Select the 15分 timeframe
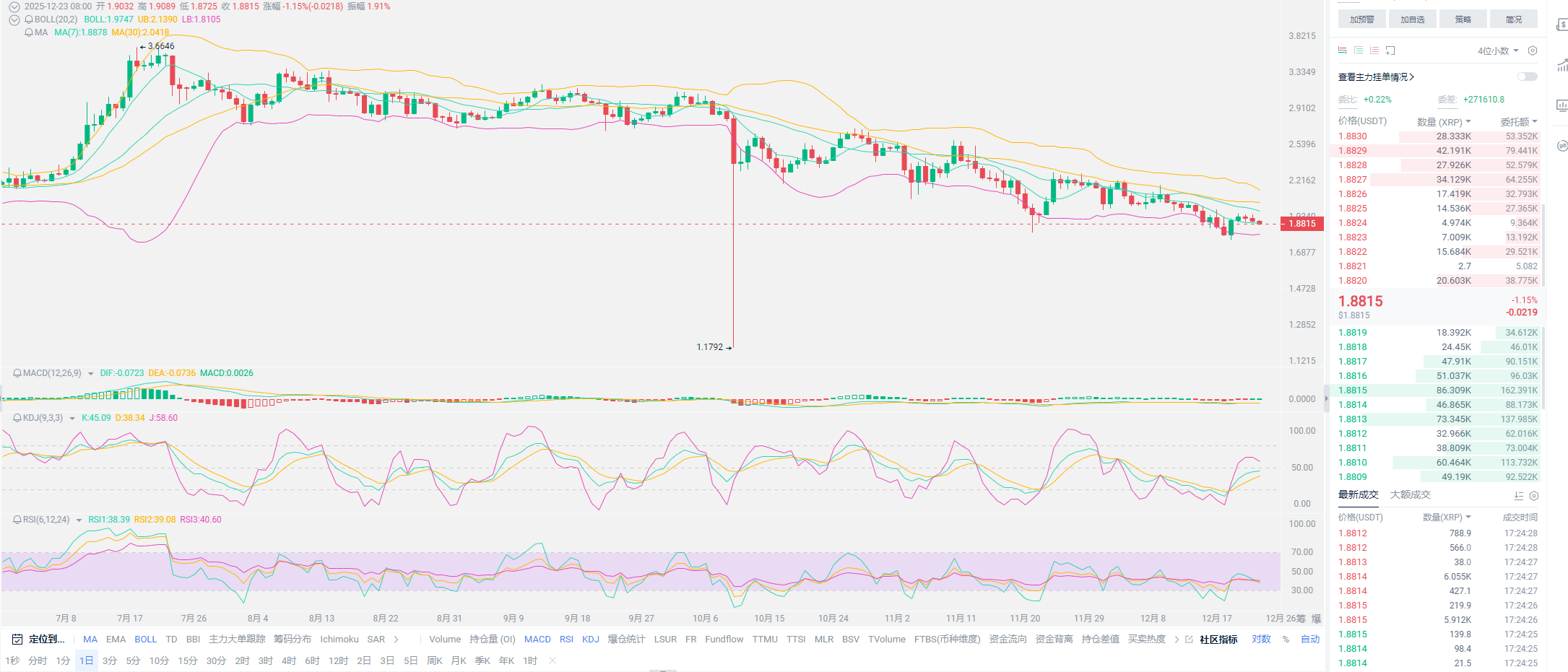The image size is (1568, 672). [x=187, y=661]
